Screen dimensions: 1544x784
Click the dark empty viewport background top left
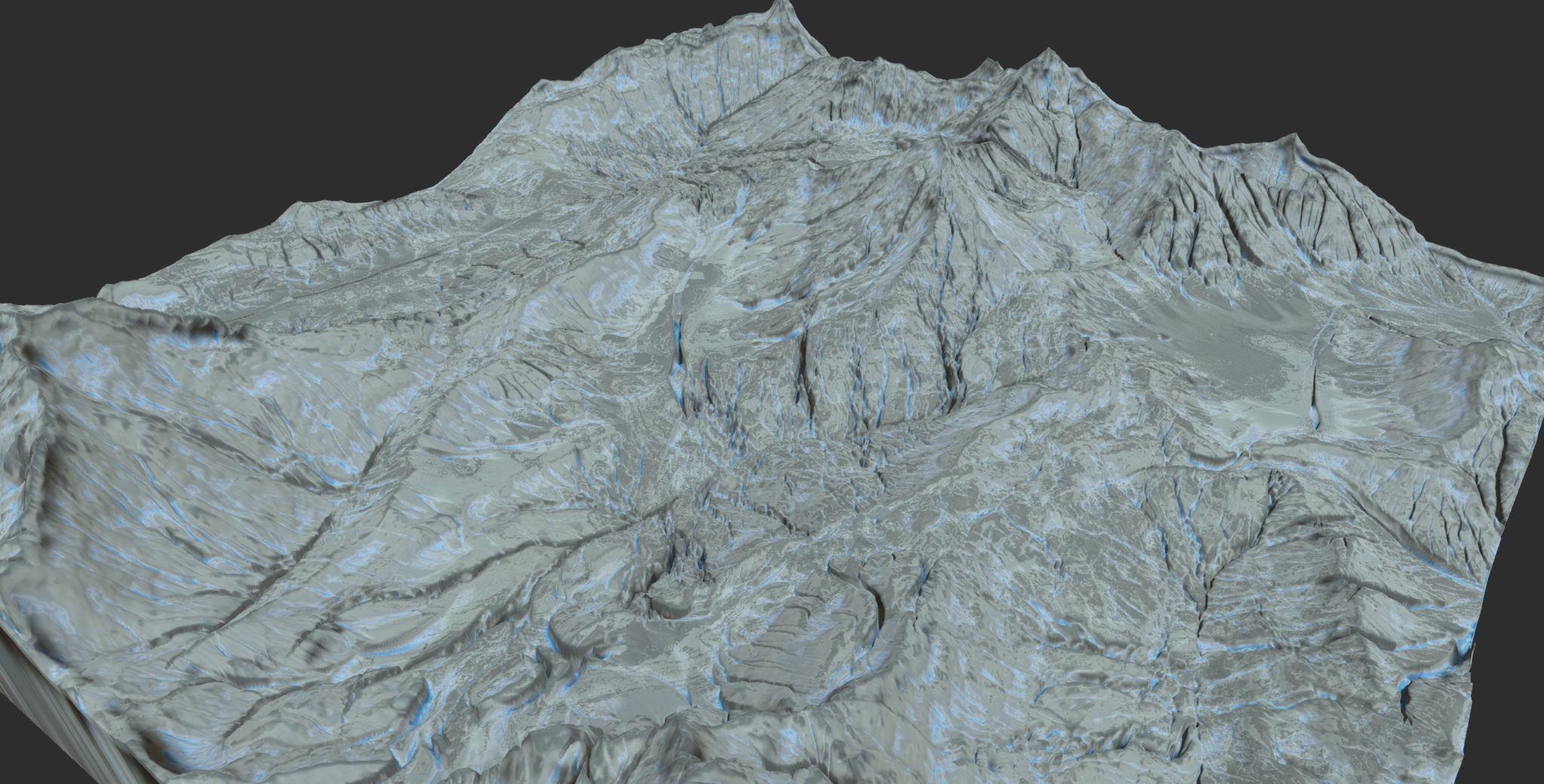151,60
